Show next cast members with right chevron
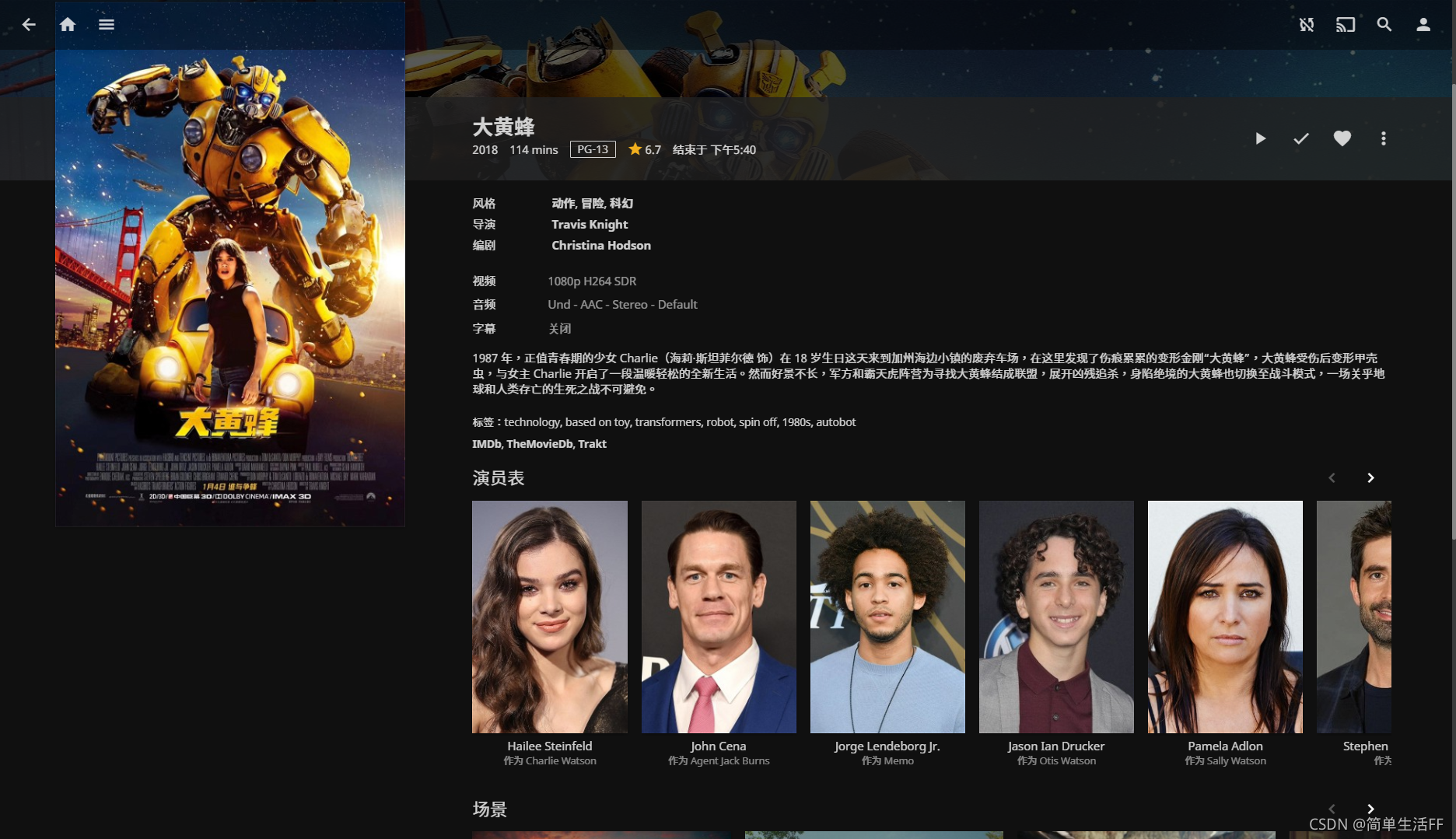 (1370, 477)
